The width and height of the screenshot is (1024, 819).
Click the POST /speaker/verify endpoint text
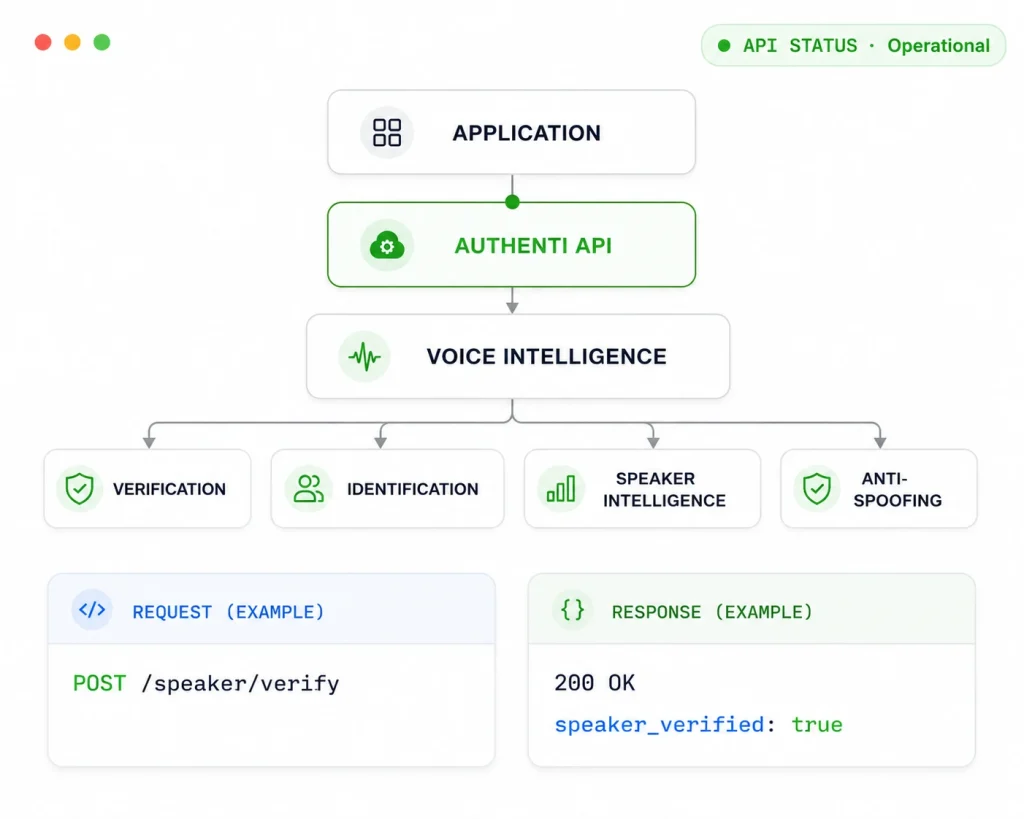pos(206,684)
